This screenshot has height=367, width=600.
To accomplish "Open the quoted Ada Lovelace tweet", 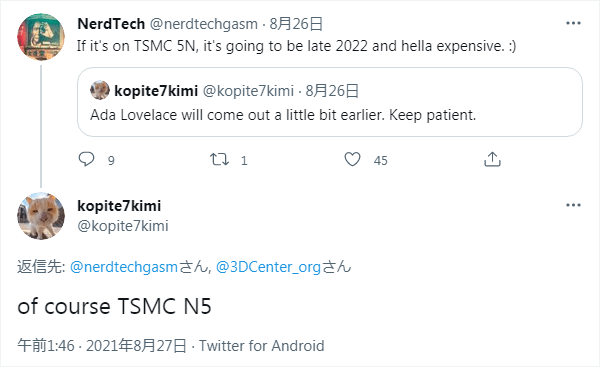I will 330,102.
